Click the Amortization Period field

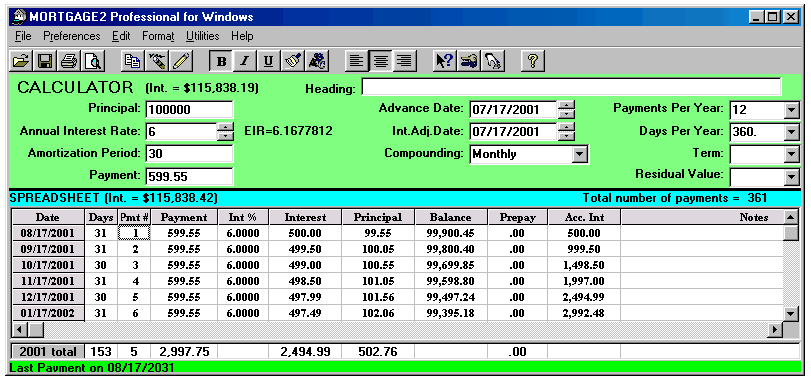tap(189, 154)
